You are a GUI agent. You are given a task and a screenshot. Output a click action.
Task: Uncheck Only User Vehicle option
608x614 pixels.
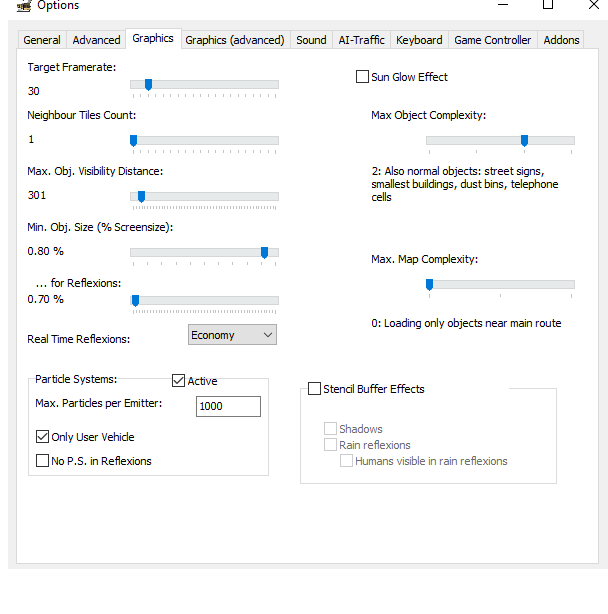pos(42,437)
